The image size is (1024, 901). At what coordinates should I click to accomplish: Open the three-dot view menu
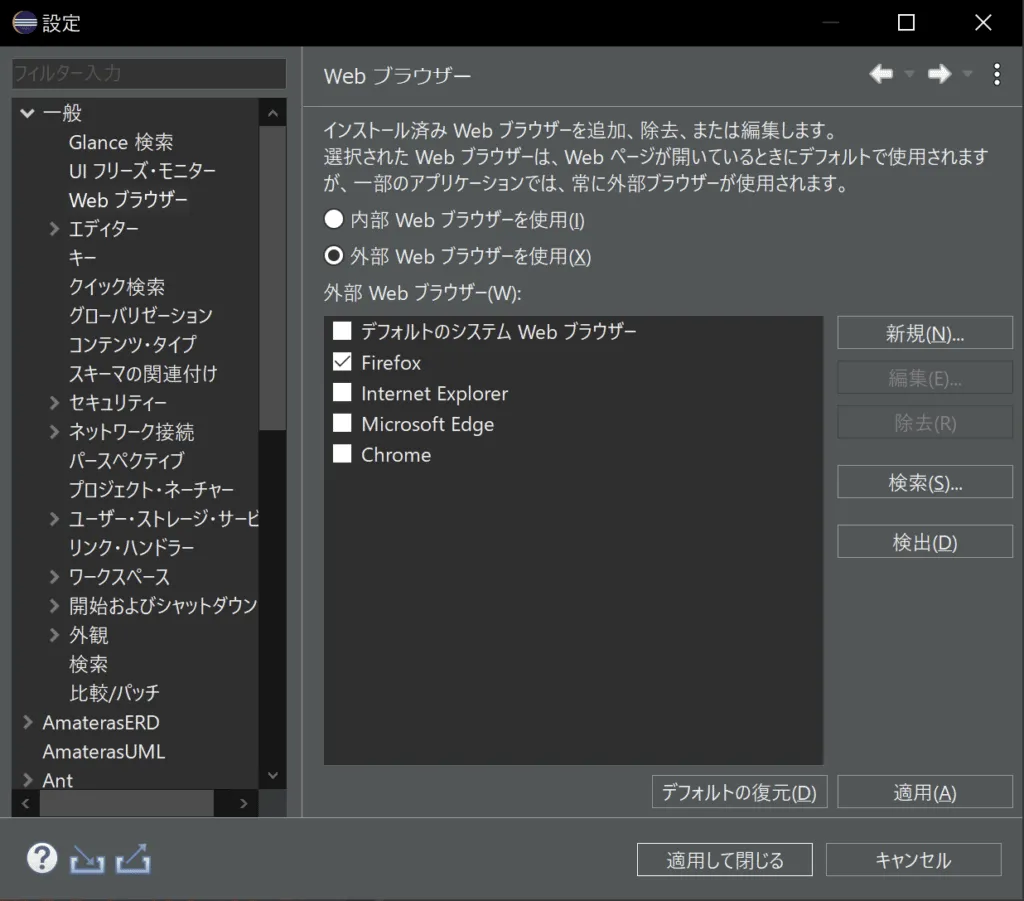997,74
